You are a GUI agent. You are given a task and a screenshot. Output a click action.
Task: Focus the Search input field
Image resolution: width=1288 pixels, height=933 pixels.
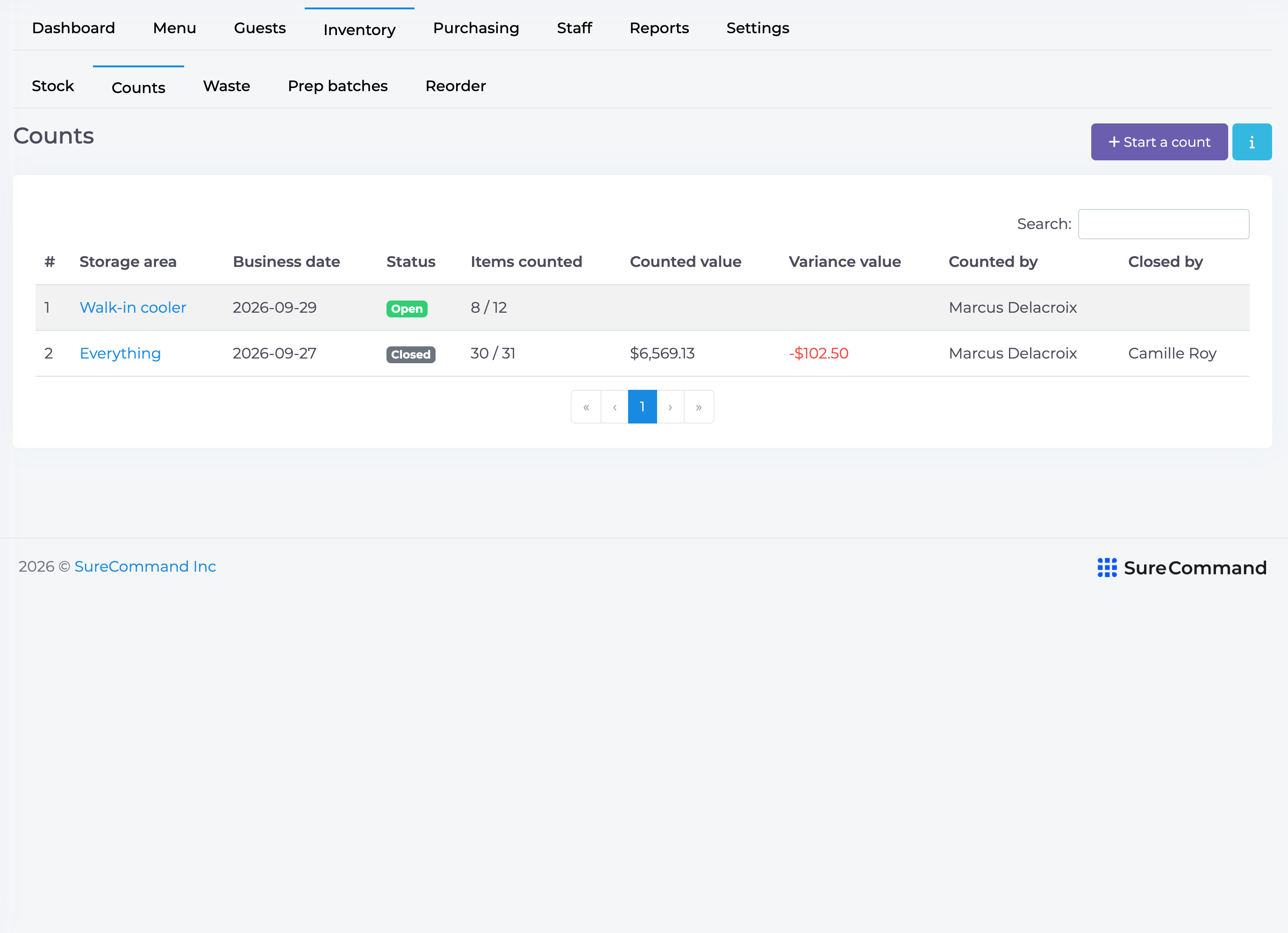coord(1163,224)
